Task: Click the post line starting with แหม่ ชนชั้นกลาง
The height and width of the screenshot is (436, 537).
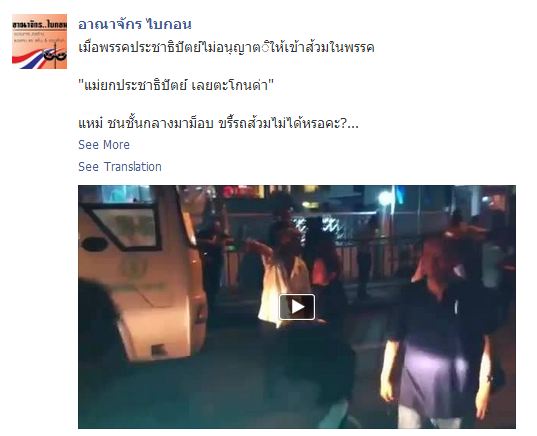Action: pos(218,123)
